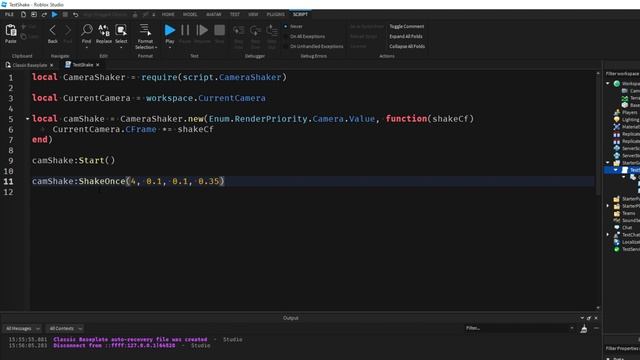This screenshot has width=640, height=360.
Task: Expand the StarterPlayer tree node
Action: tap(608, 206)
